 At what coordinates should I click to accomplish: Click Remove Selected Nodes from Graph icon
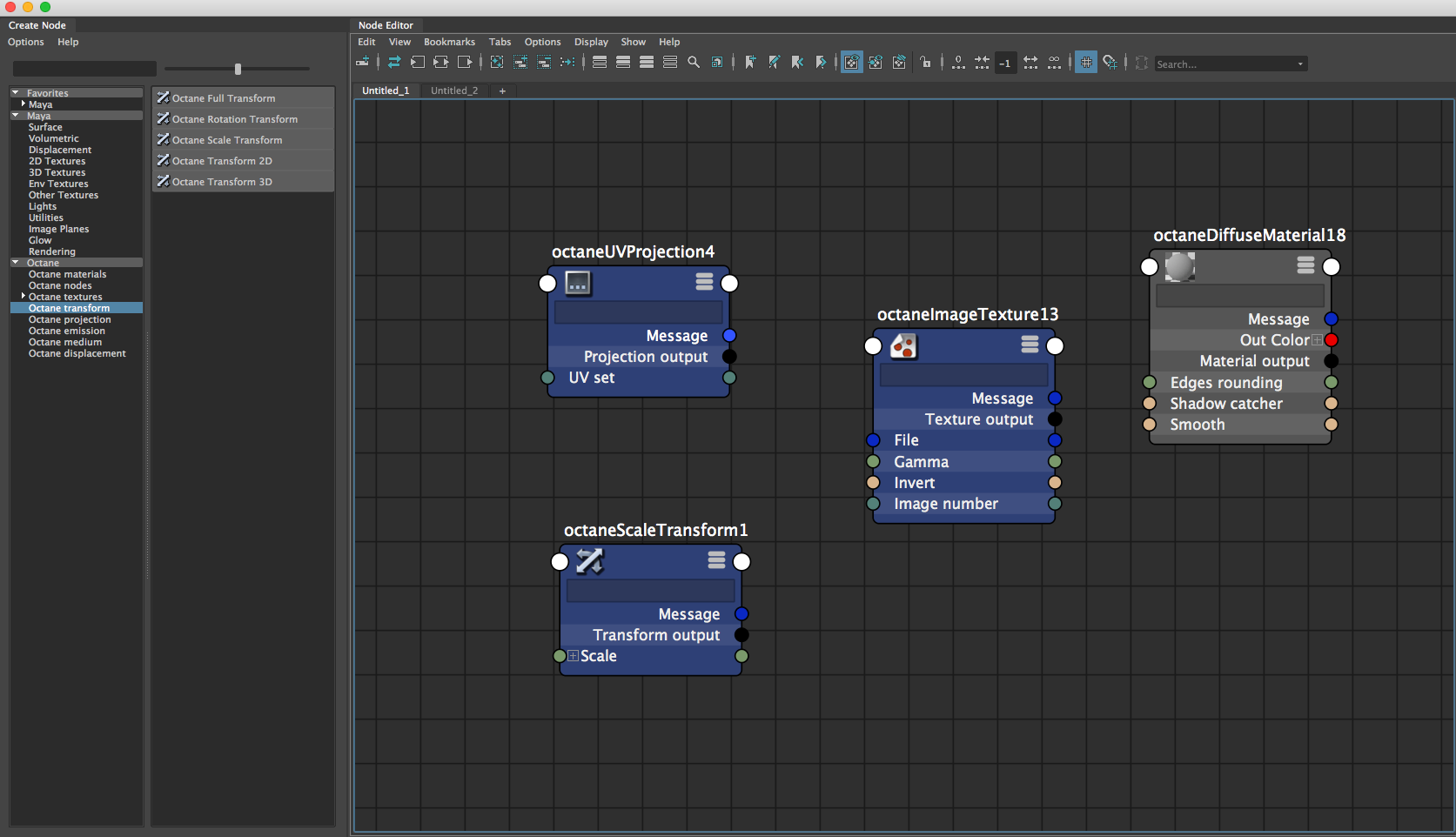pos(544,63)
